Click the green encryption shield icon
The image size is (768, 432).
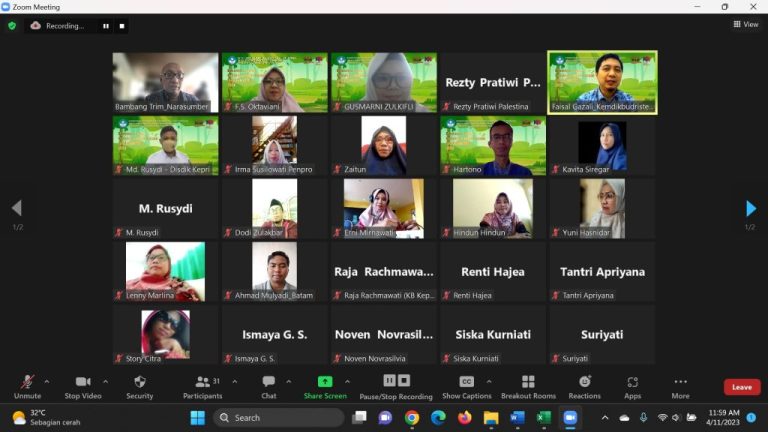[12, 26]
